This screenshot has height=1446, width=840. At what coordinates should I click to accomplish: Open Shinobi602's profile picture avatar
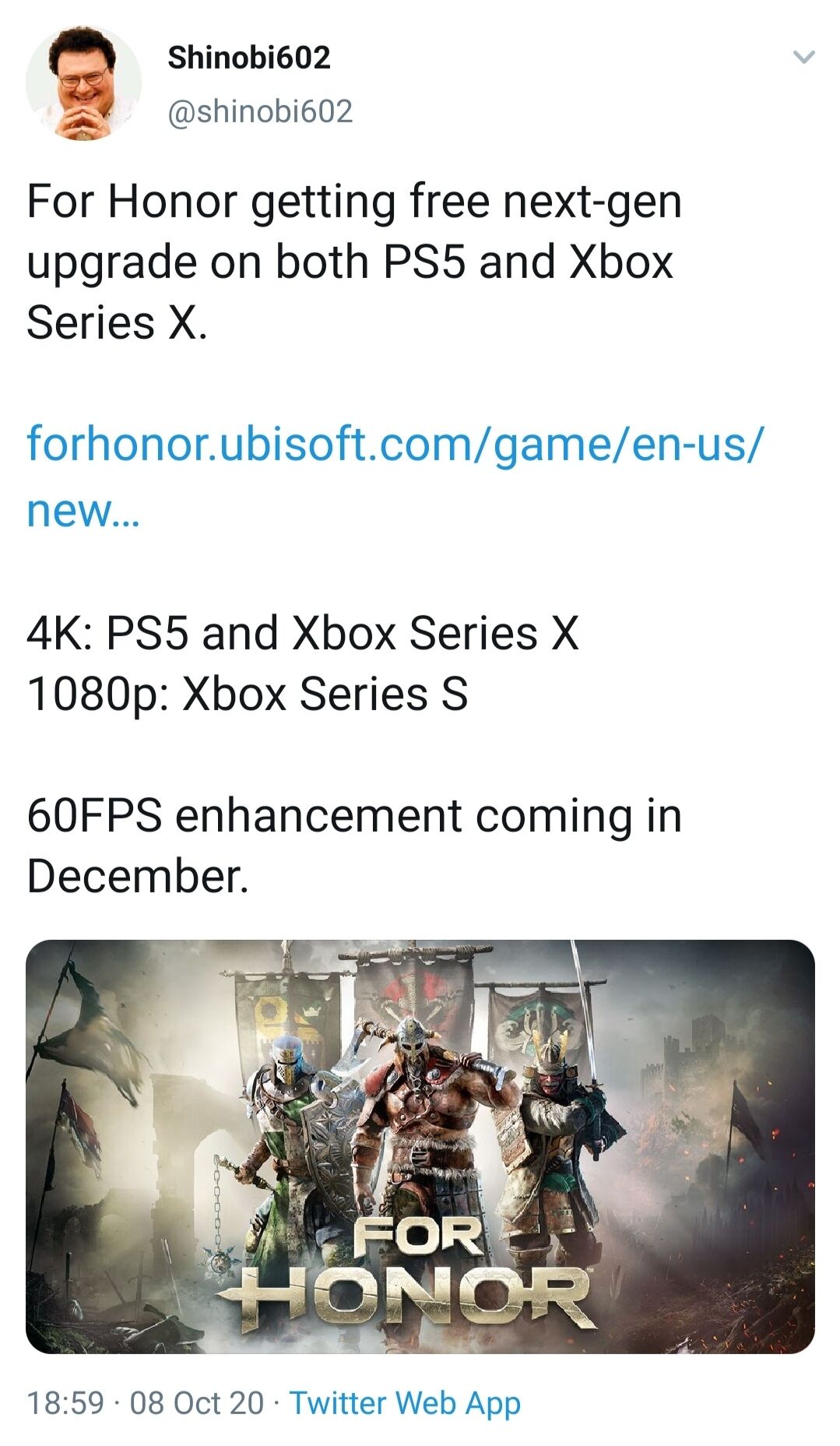(84, 83)
